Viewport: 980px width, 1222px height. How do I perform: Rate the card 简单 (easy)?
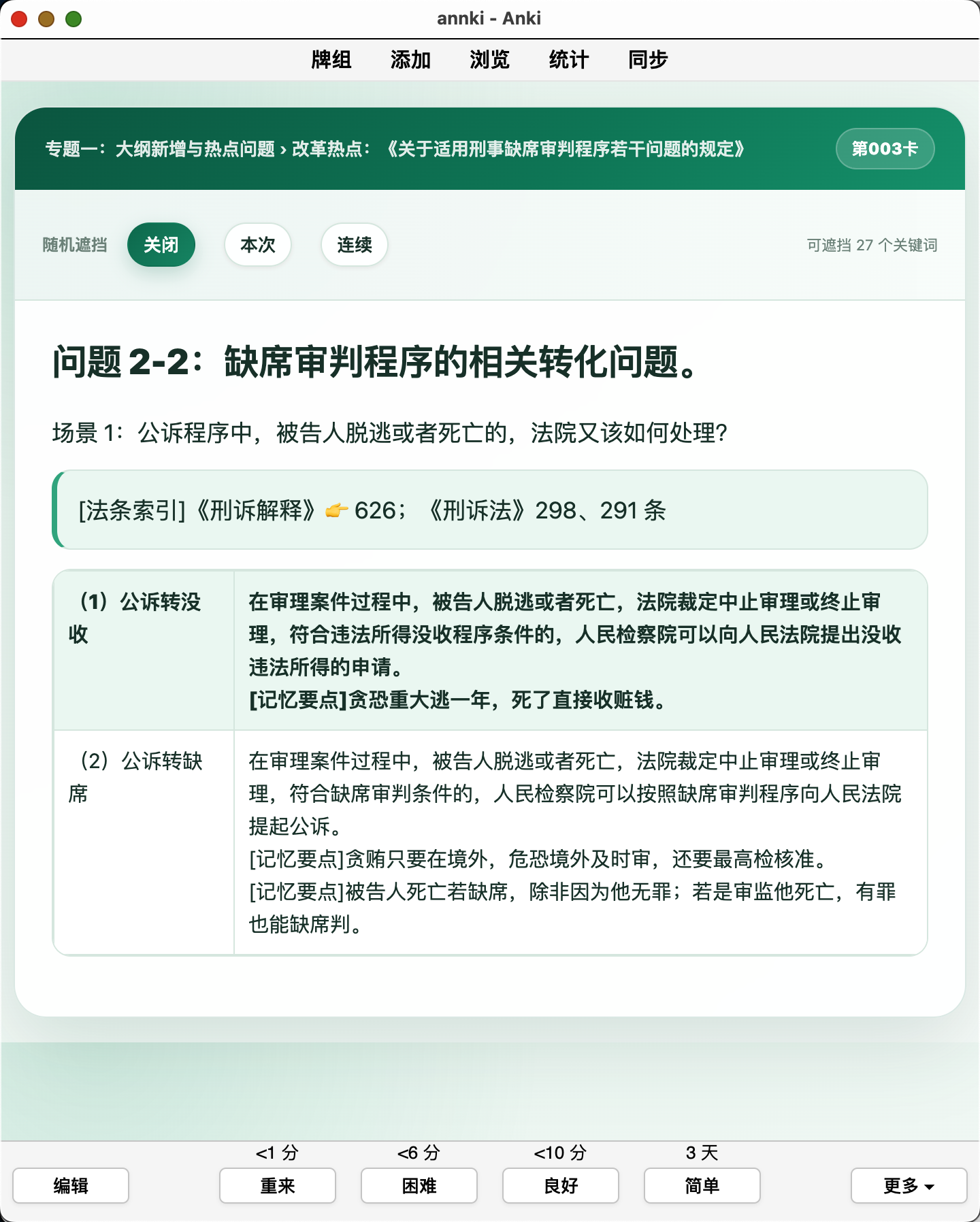click(x=702, y=1185)
